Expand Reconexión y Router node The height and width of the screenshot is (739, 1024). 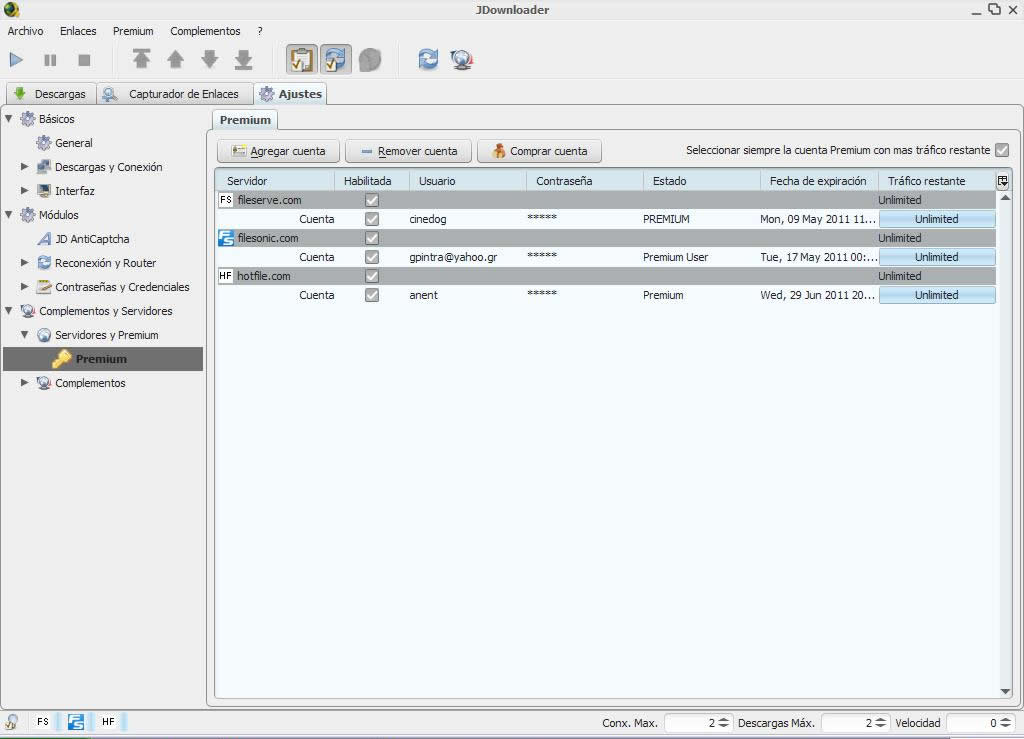[25, 262]
